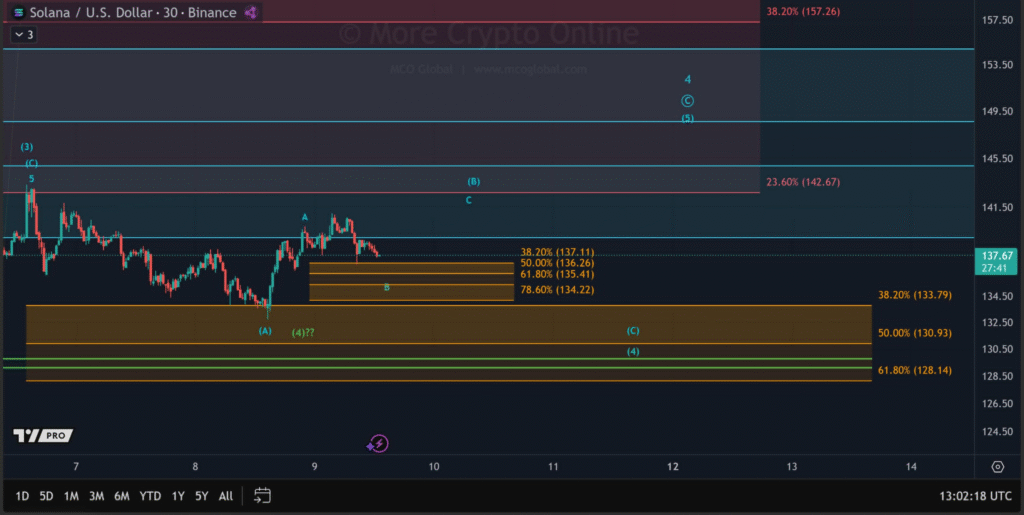Image resolution: width=1024 pixels, height=515 pixels.
Task: Click the date 14 on the time axis
Action: pos(911,466)
